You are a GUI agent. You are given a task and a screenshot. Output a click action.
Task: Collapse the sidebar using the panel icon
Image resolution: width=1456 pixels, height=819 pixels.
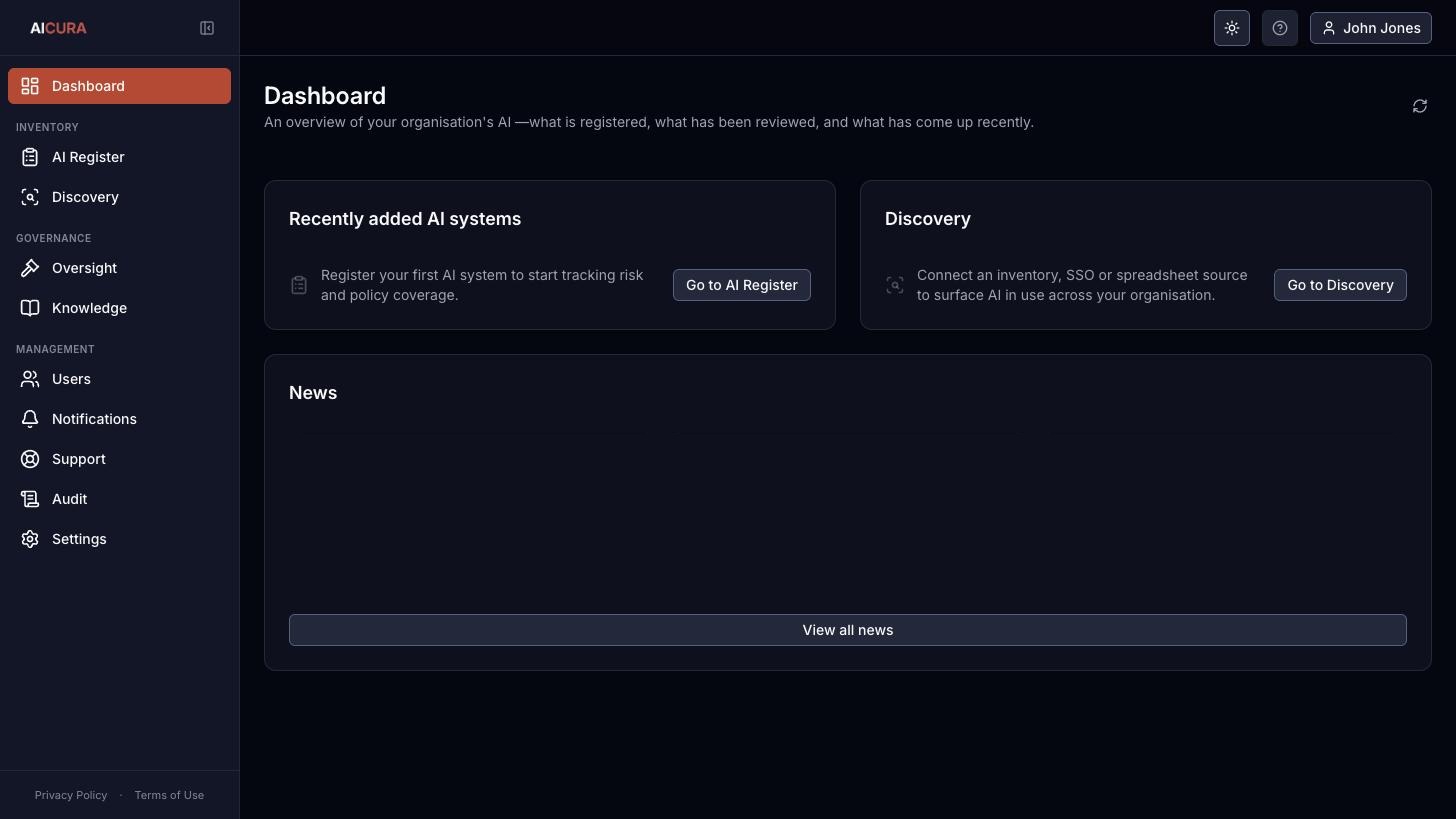pos(207,28)
